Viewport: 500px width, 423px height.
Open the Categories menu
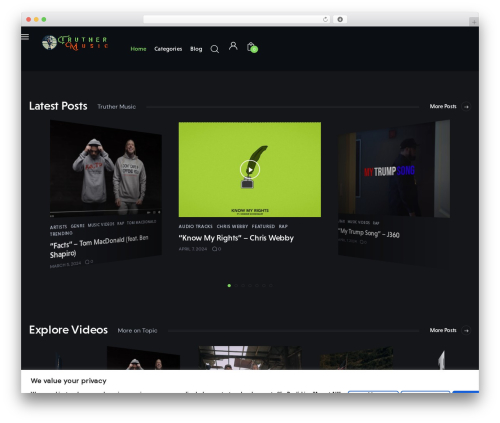[x=168, y=49]
